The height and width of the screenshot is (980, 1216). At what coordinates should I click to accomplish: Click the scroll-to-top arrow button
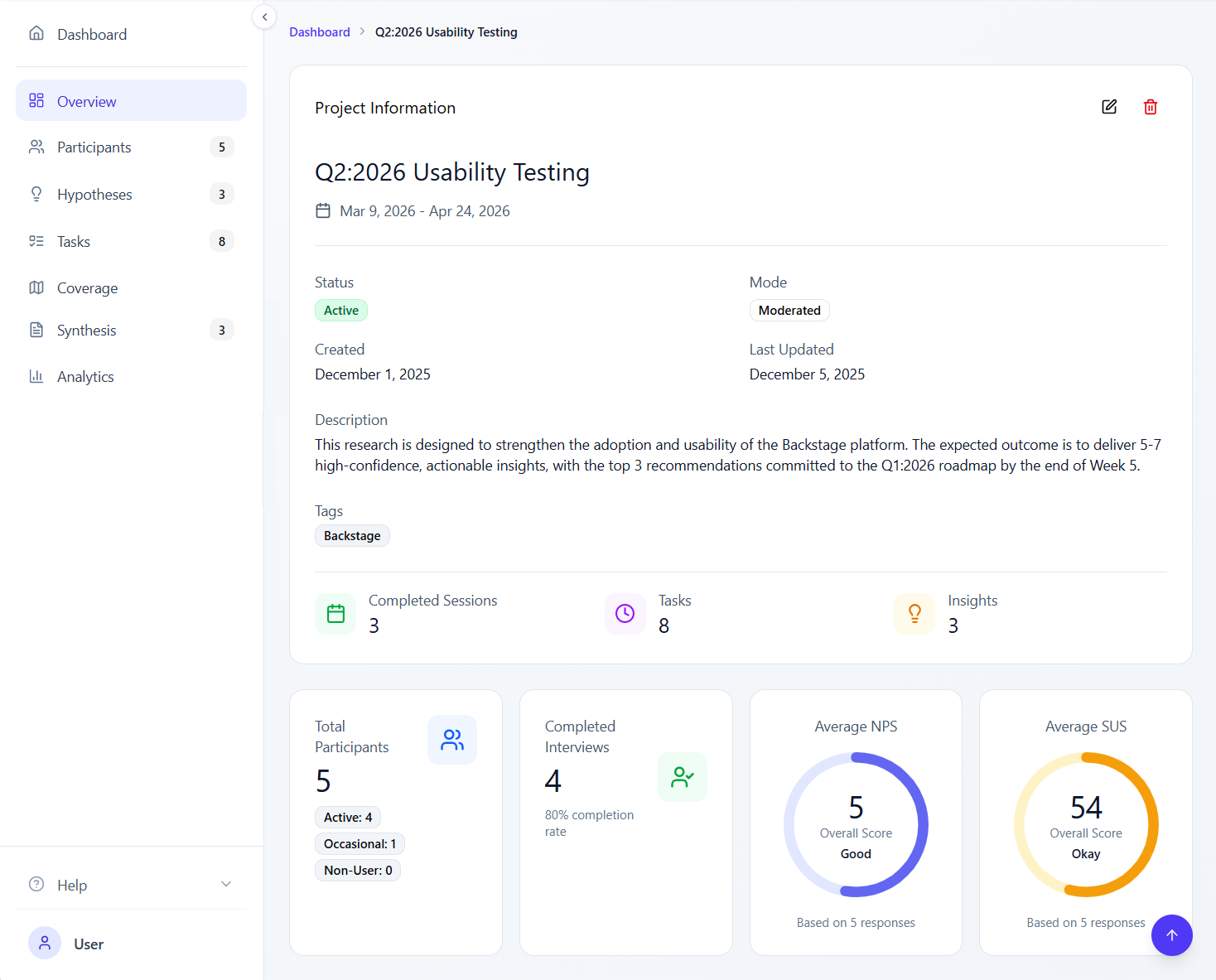(x=1171, y=935)
